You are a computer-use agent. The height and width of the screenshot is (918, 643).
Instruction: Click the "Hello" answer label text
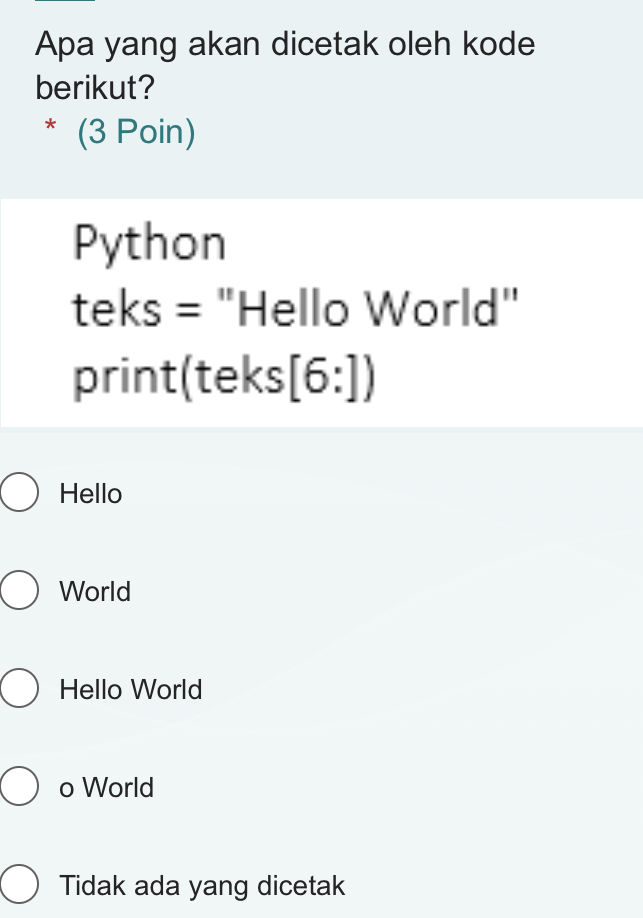coord(91,494)
